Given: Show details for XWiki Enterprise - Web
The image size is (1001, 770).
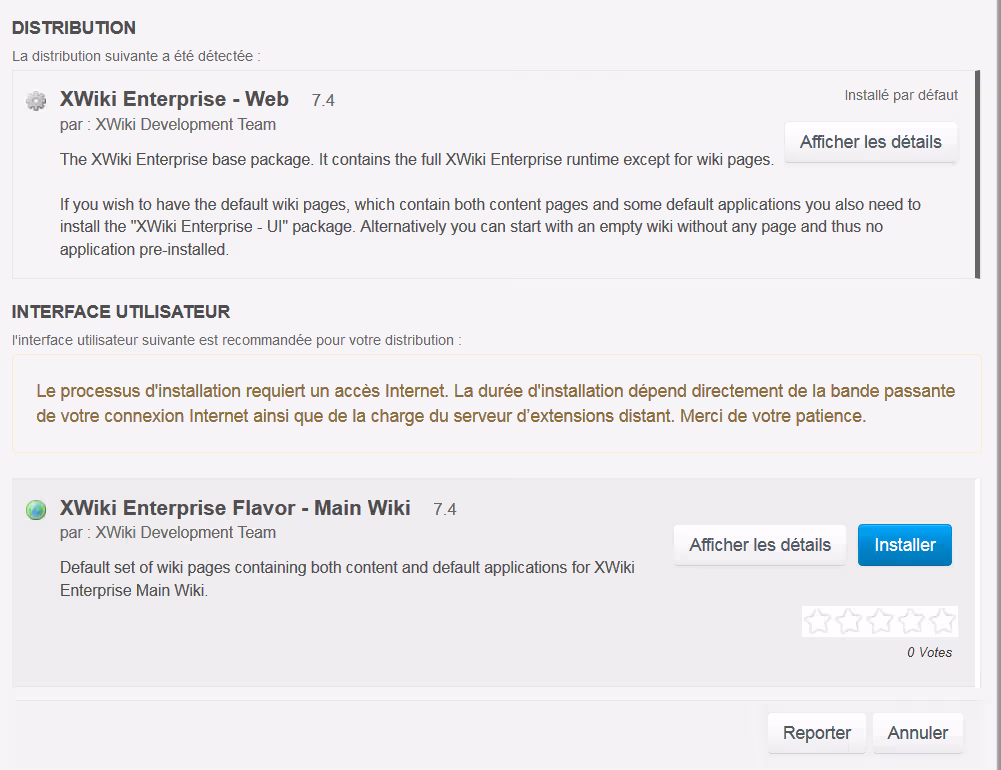Looking at the screenshot, I should click(870, 142).
